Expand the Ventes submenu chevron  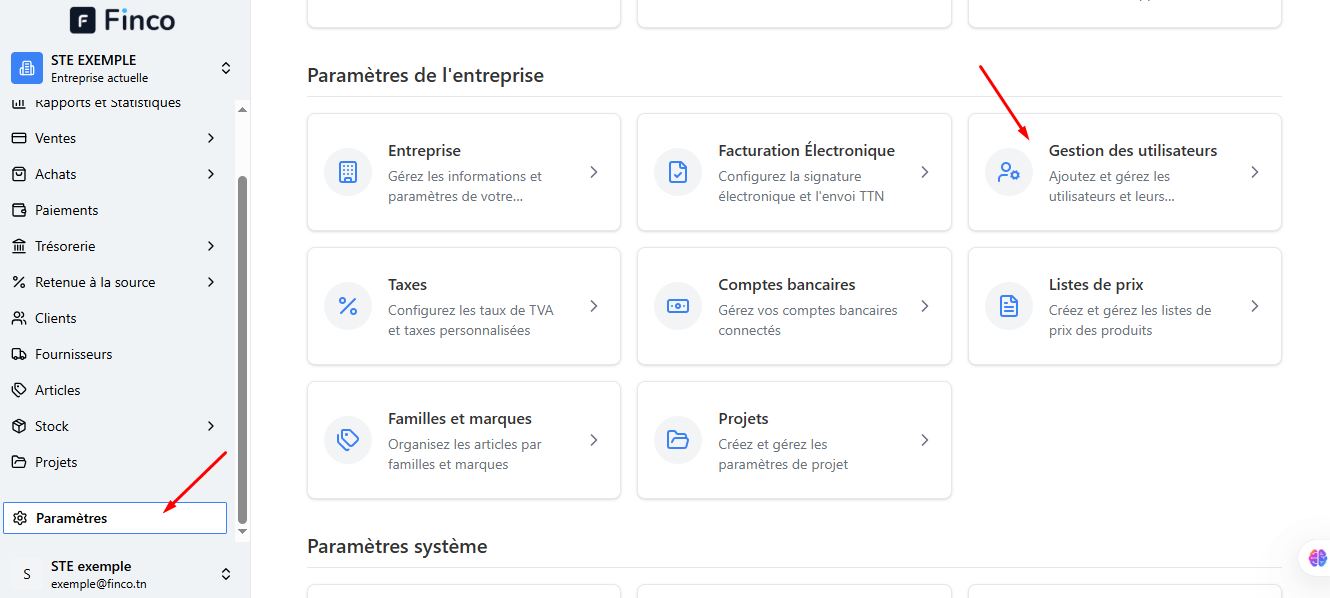[x=211, y=138]
